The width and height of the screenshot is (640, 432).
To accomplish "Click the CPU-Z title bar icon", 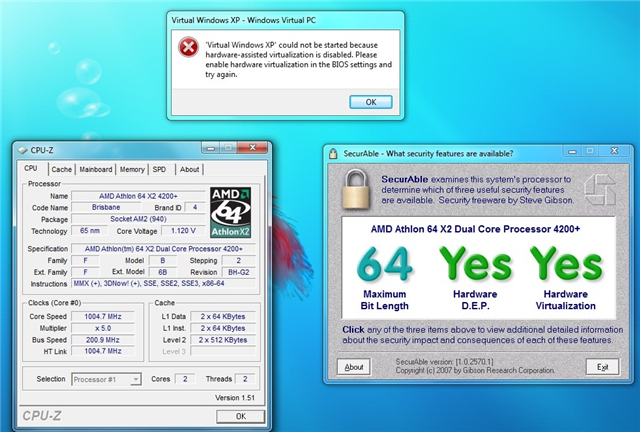I will point(23,150).
